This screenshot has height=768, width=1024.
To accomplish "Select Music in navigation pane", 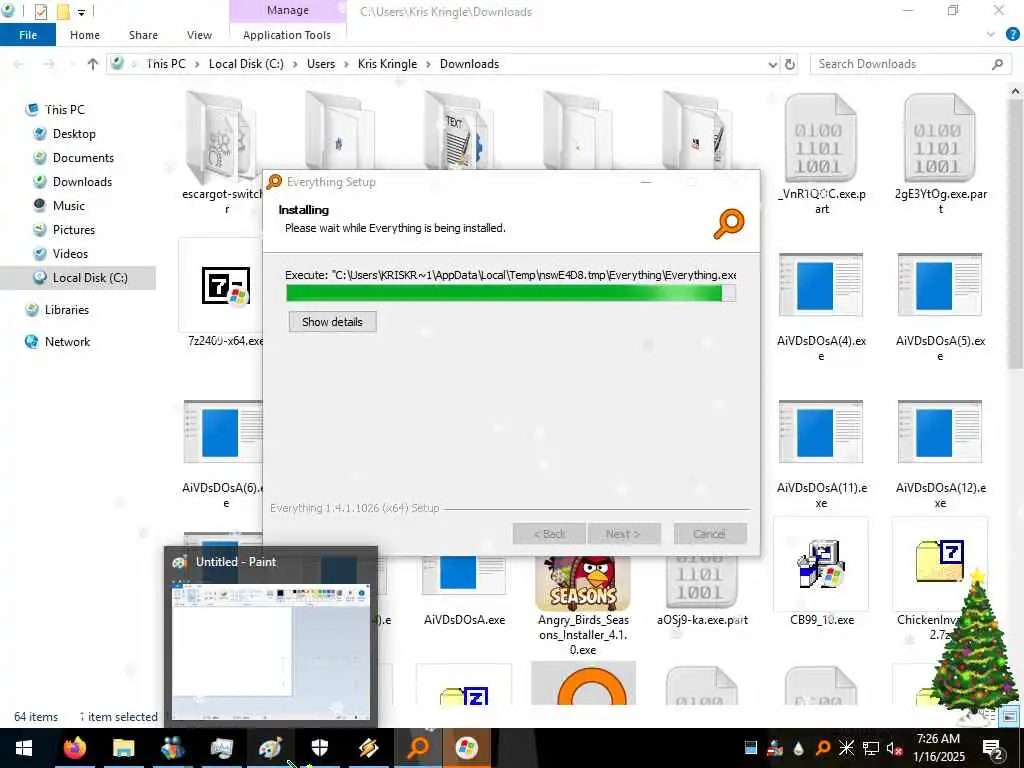I will (x=69, y=206).
